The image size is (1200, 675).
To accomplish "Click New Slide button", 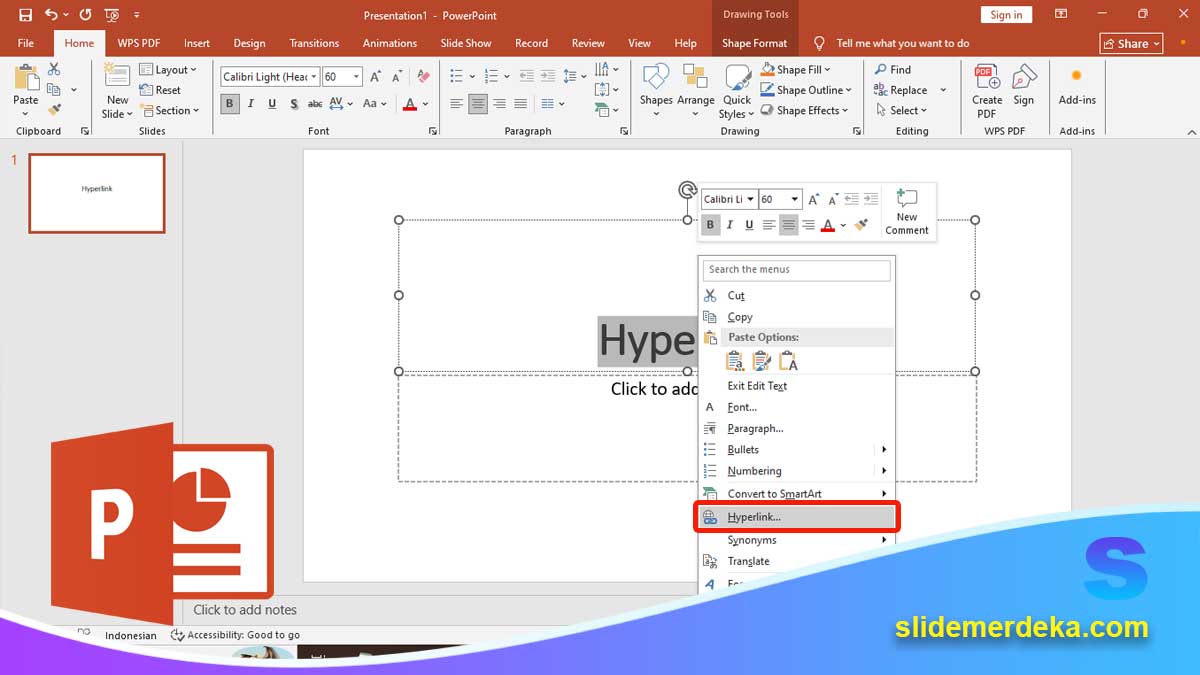I will pyautogui.click(x=117, y=90).
